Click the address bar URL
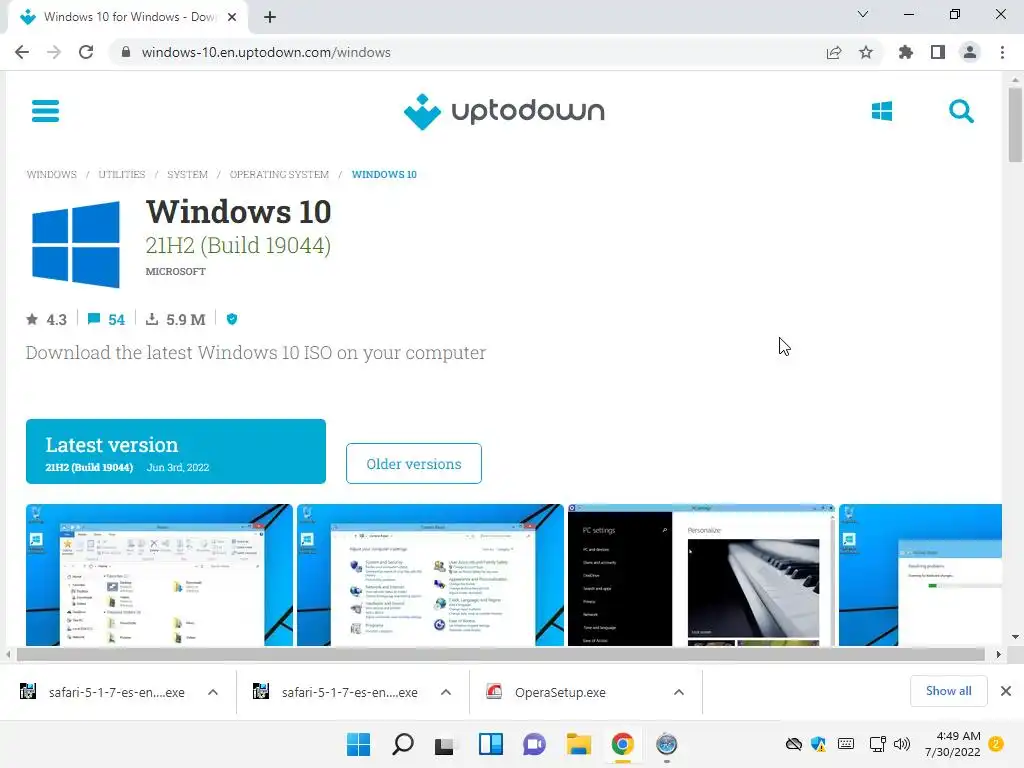The image size is (1024, 768). (x=266, y=52)
